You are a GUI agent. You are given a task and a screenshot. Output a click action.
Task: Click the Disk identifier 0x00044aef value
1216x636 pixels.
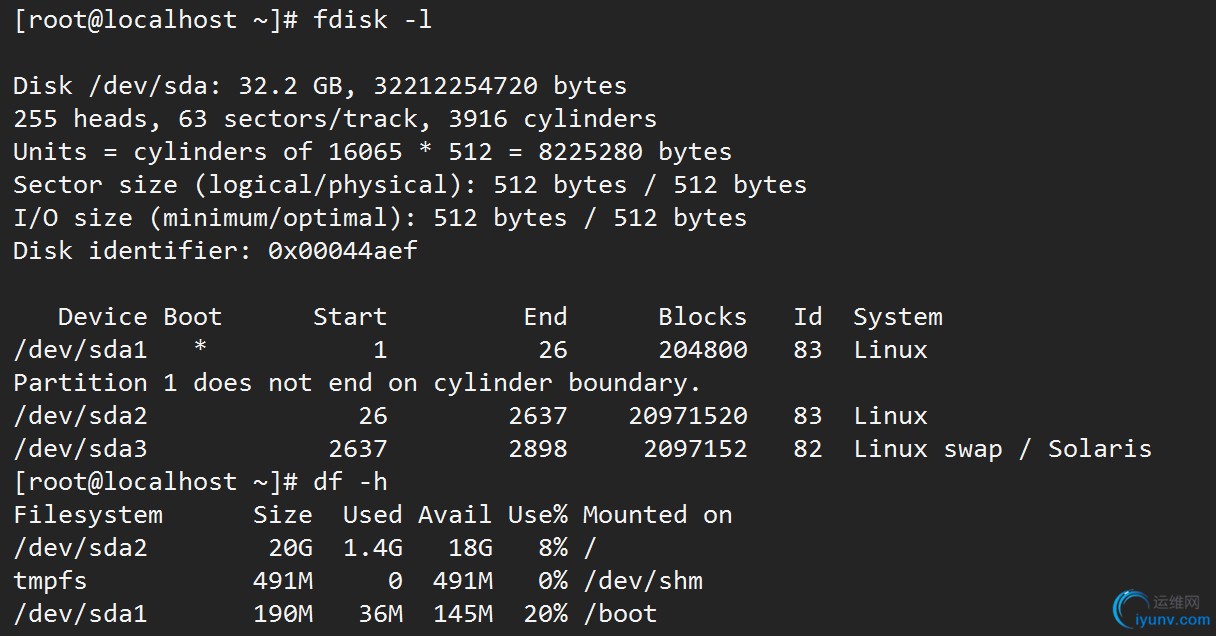point(342,251)
